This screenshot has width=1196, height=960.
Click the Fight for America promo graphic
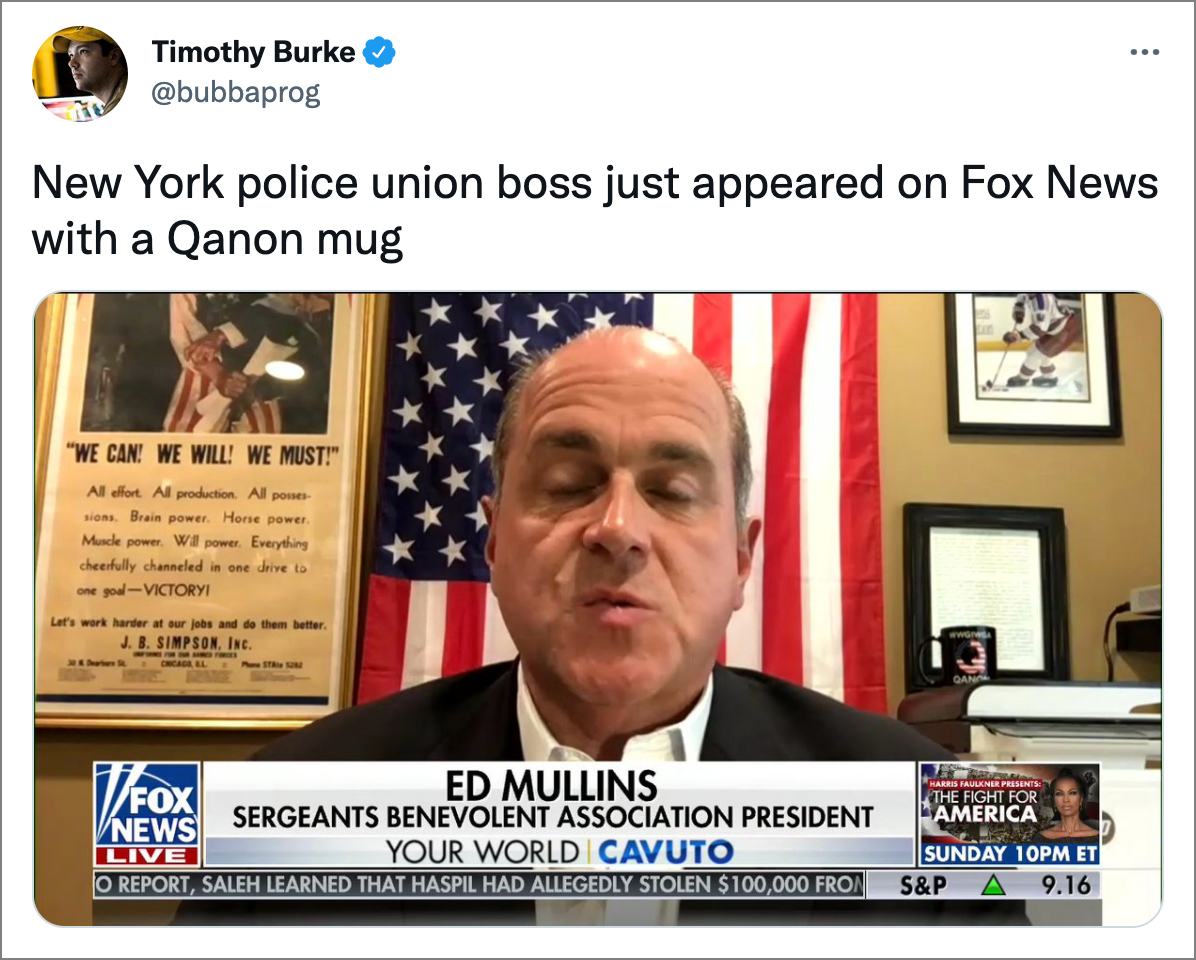tap(1010, 803)
